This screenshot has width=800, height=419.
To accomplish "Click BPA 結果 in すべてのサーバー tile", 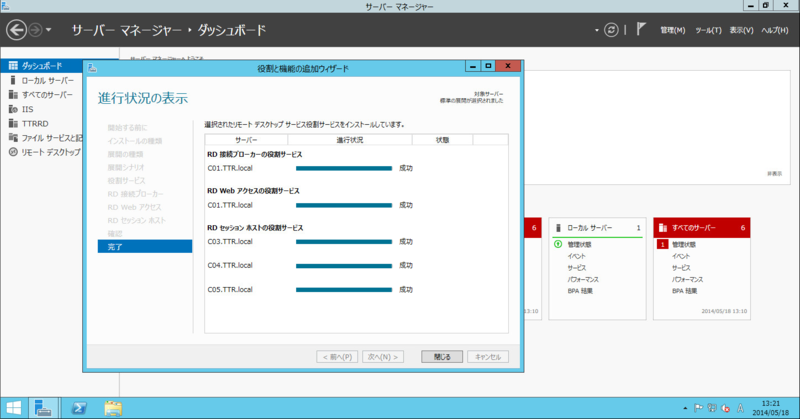I will click(684, 291).
